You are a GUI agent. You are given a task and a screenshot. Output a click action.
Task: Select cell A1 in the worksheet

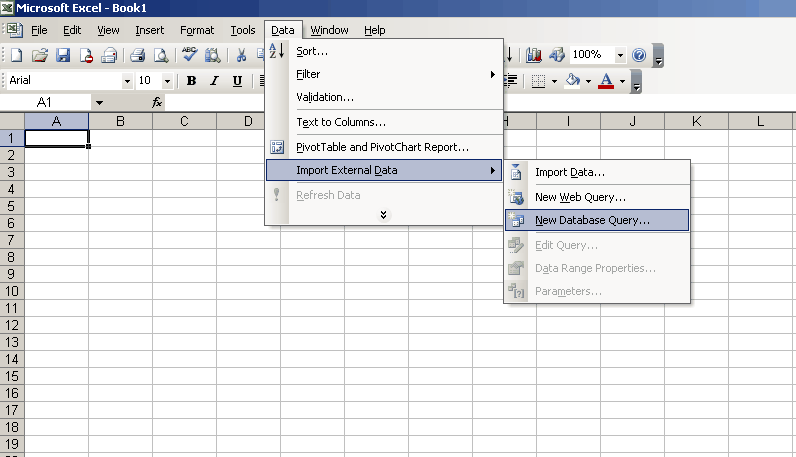(x=56, y=138)
